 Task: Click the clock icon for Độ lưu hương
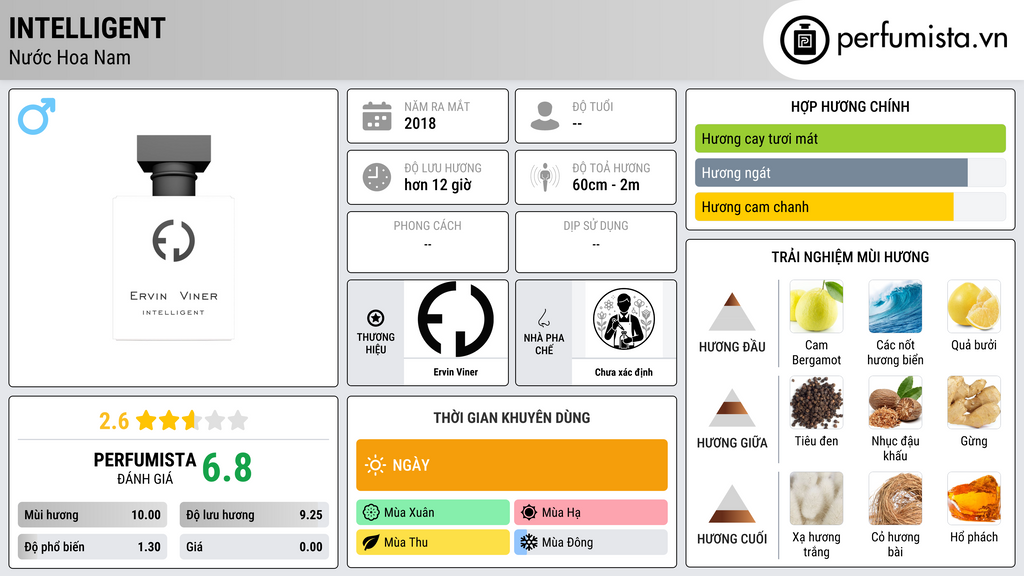[x=377, y=177]
